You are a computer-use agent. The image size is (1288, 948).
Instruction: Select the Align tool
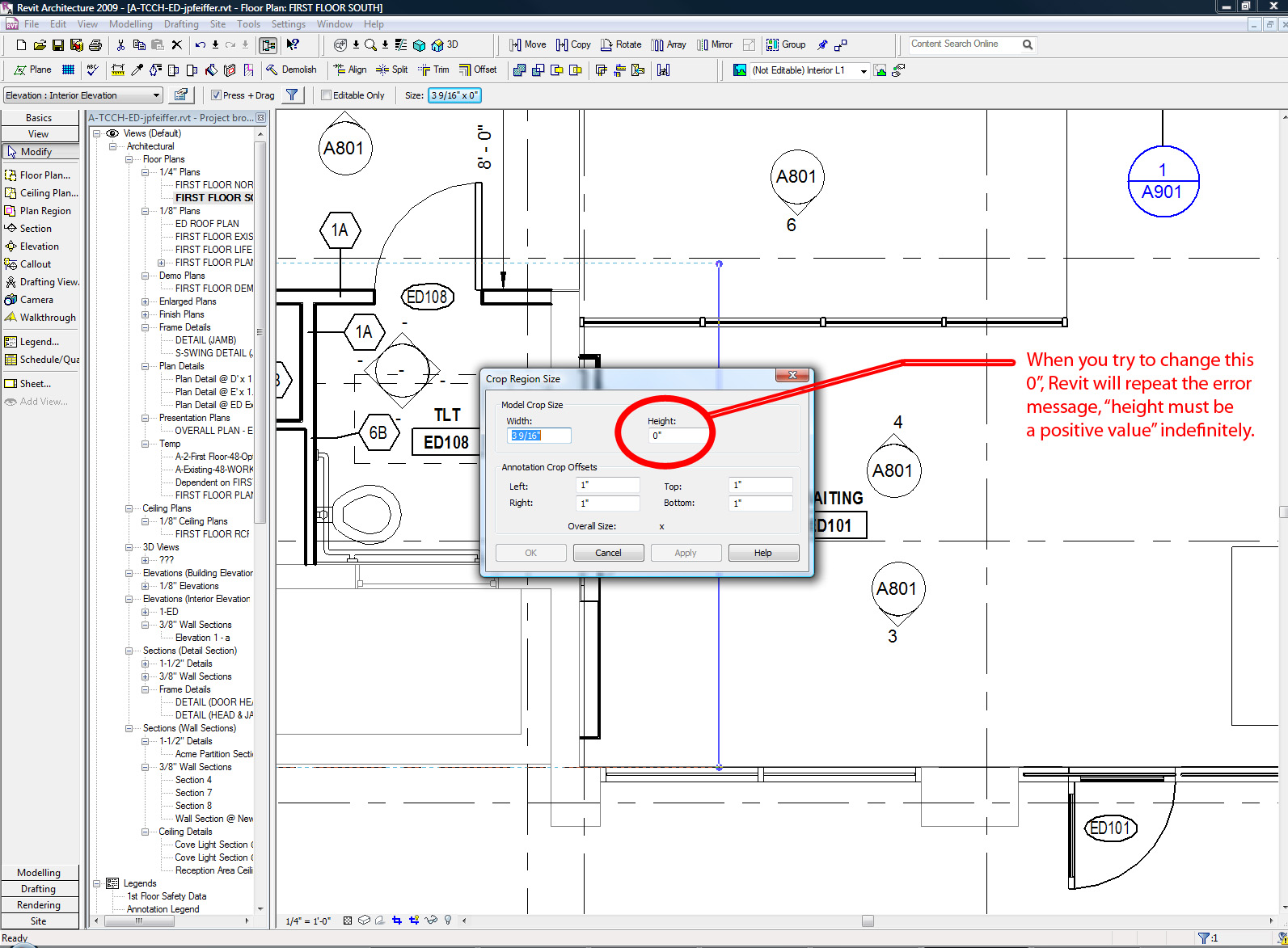click(350, 70)
